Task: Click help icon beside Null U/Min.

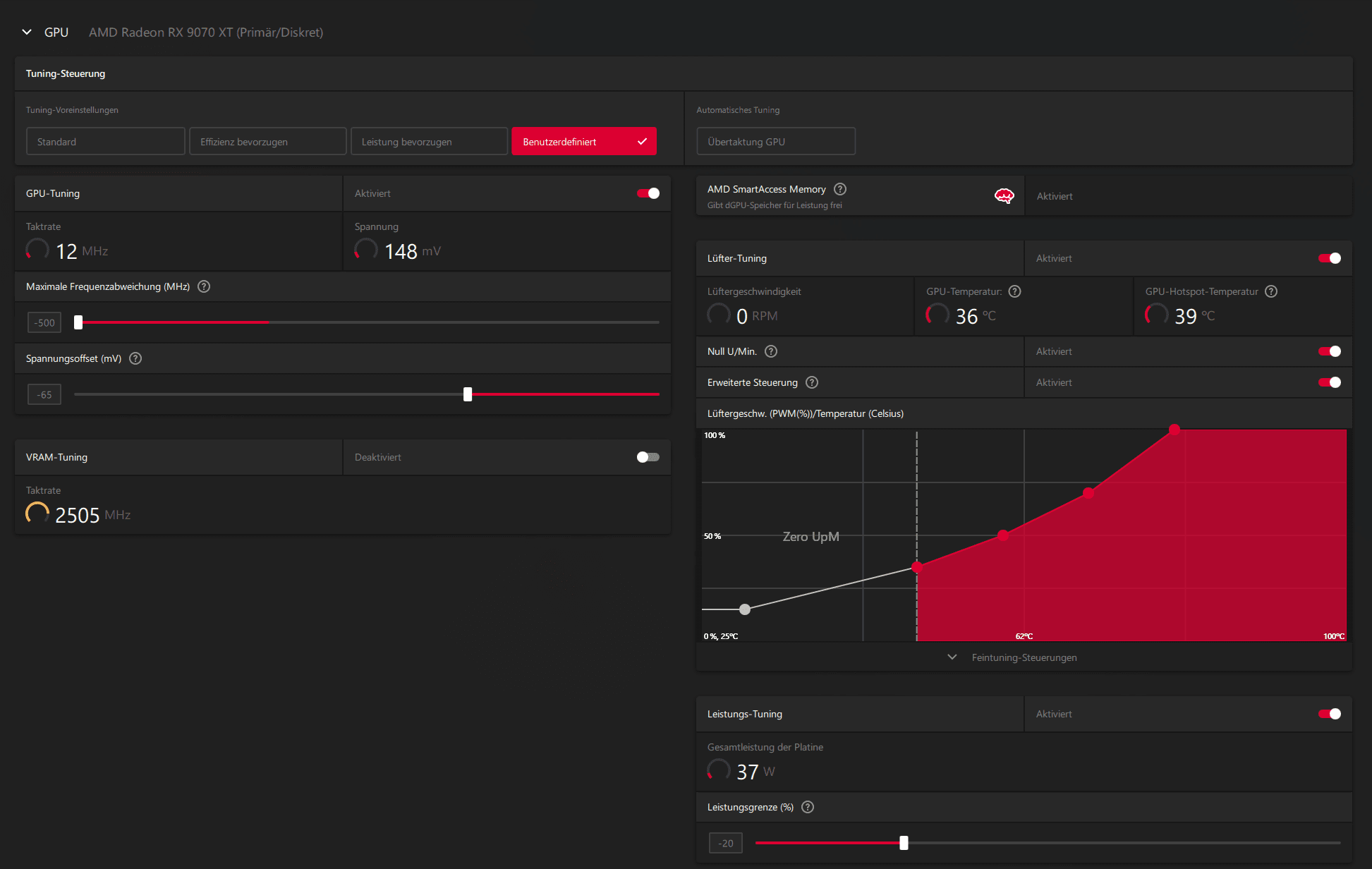Action: [x=770, y=351]
